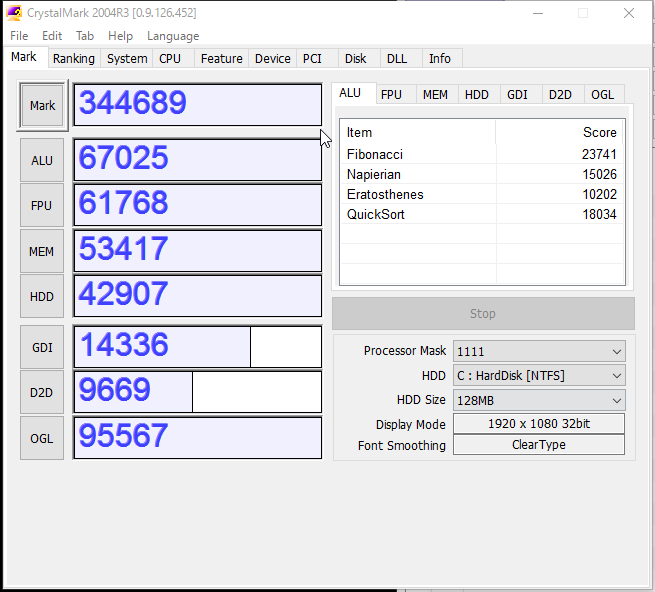Open the Language menu
655x592 pixels.
click(x=173, y=36)
